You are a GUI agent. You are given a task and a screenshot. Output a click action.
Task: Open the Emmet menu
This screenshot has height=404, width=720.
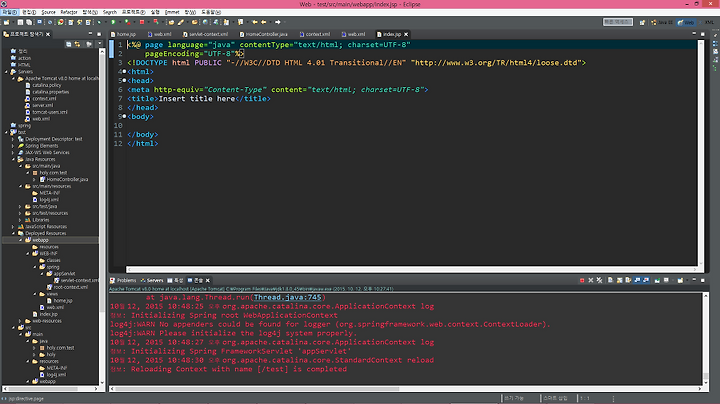click(x=172, y=12)
